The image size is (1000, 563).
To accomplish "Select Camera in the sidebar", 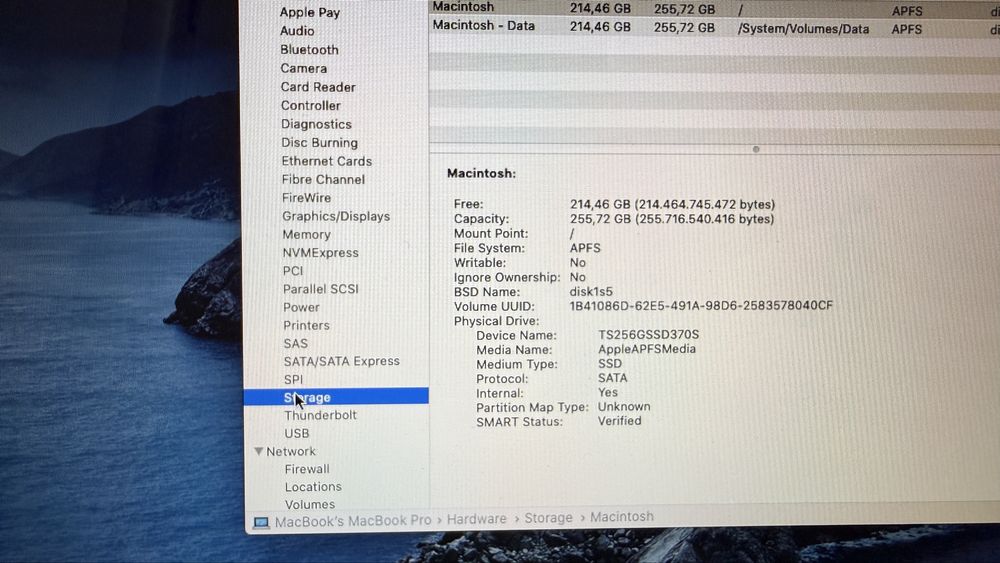I will click(304, 68).
